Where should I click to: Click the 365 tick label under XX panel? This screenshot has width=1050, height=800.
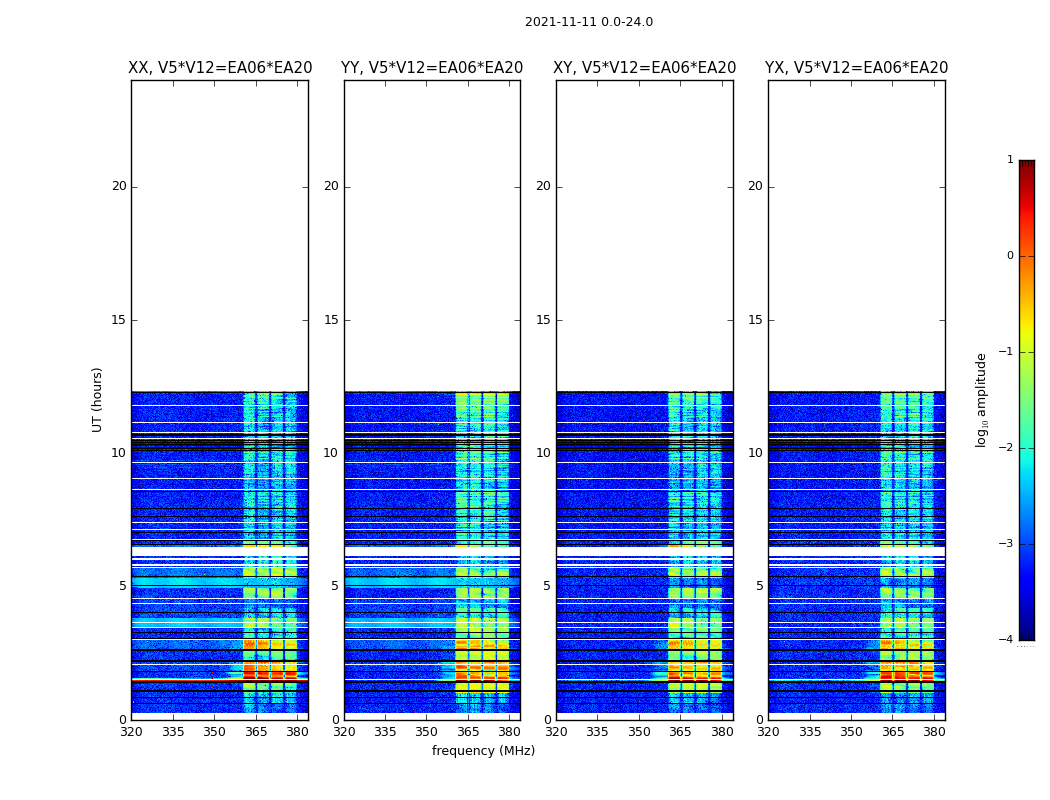pos(256,732)
